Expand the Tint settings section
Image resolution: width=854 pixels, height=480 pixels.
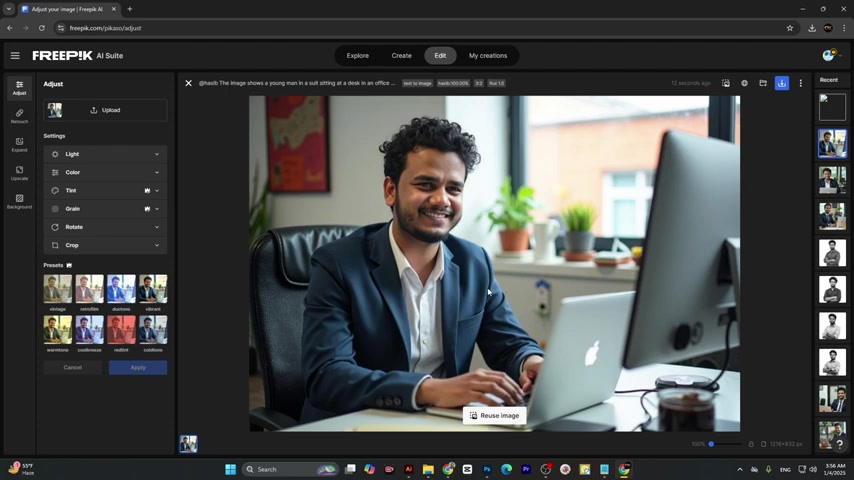pos(105,191)
